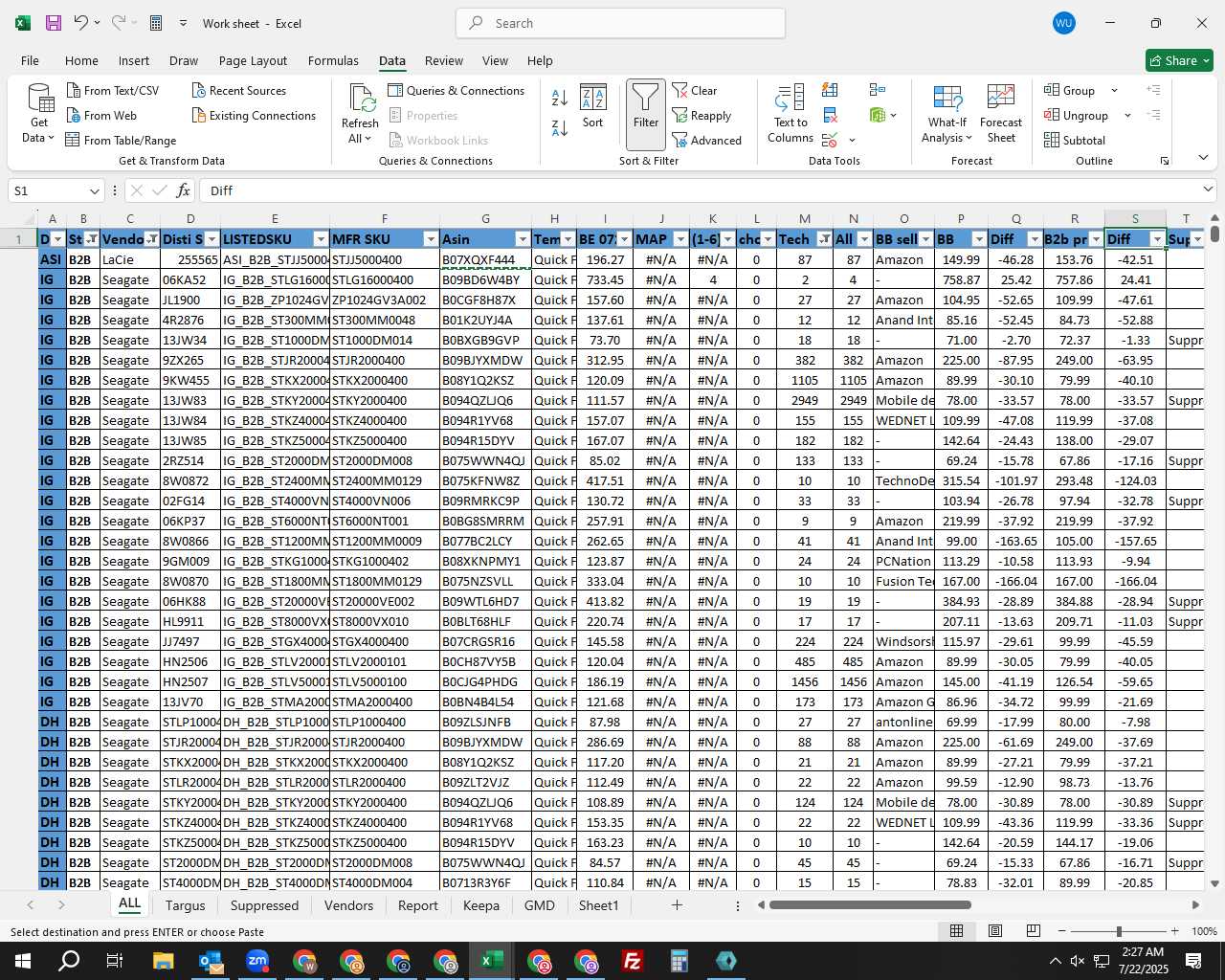Open Asin column filter dropdown

(x=523, y=239)
